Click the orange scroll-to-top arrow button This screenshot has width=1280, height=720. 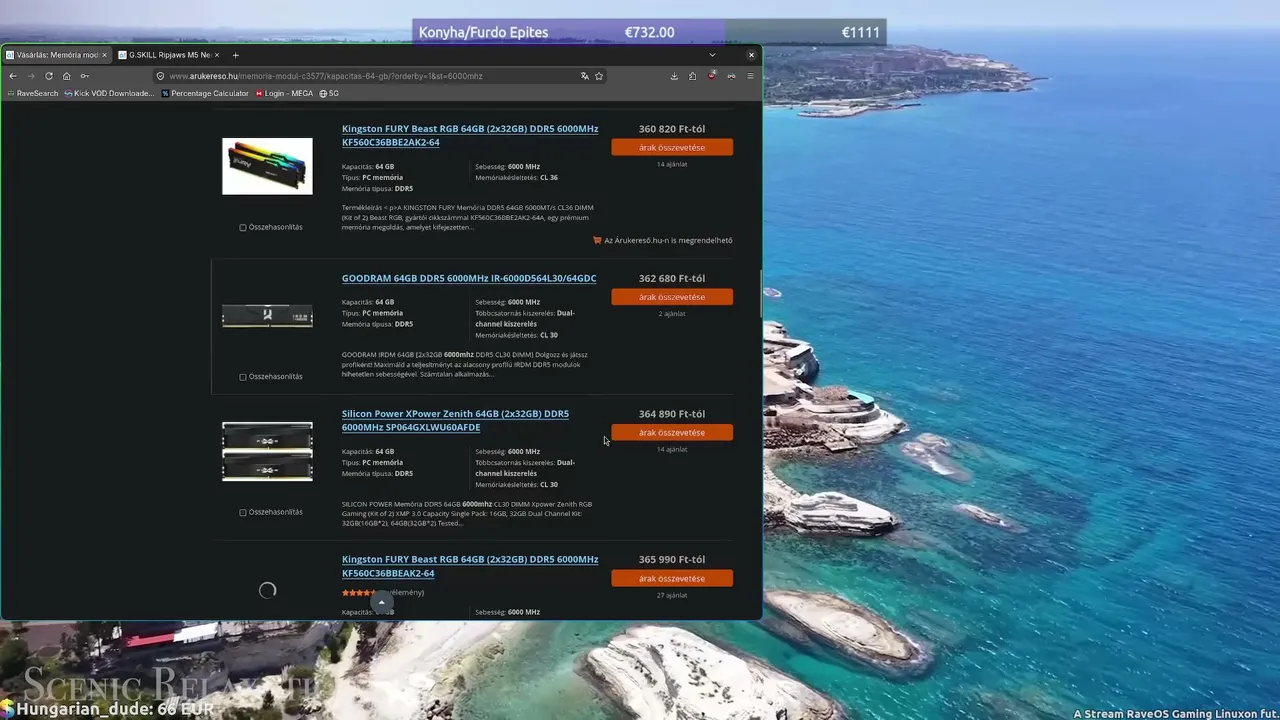click(381, 603)
